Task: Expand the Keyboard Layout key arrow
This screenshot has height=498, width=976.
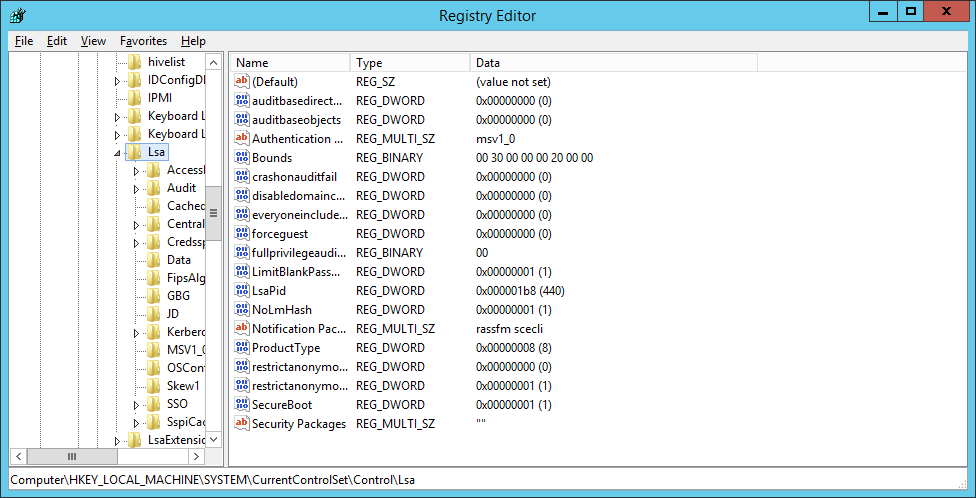Action: (x=117, y=116)
